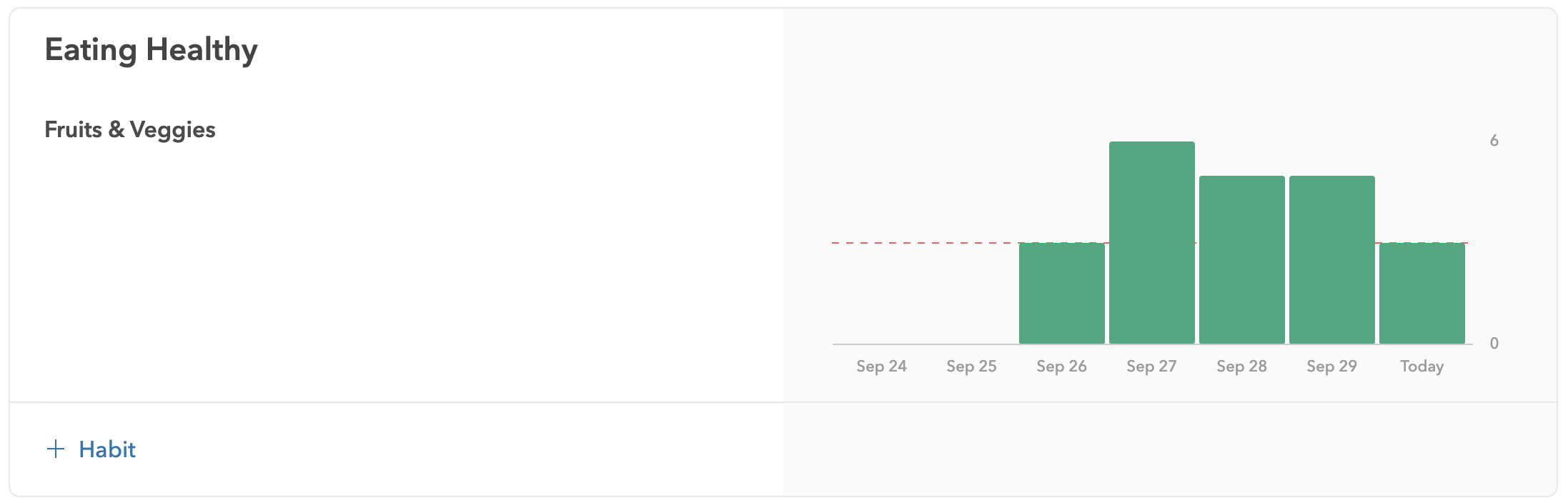Select the Sep 29 green bar
This screenshot has width=1568, height=503.
point(1332,259)
